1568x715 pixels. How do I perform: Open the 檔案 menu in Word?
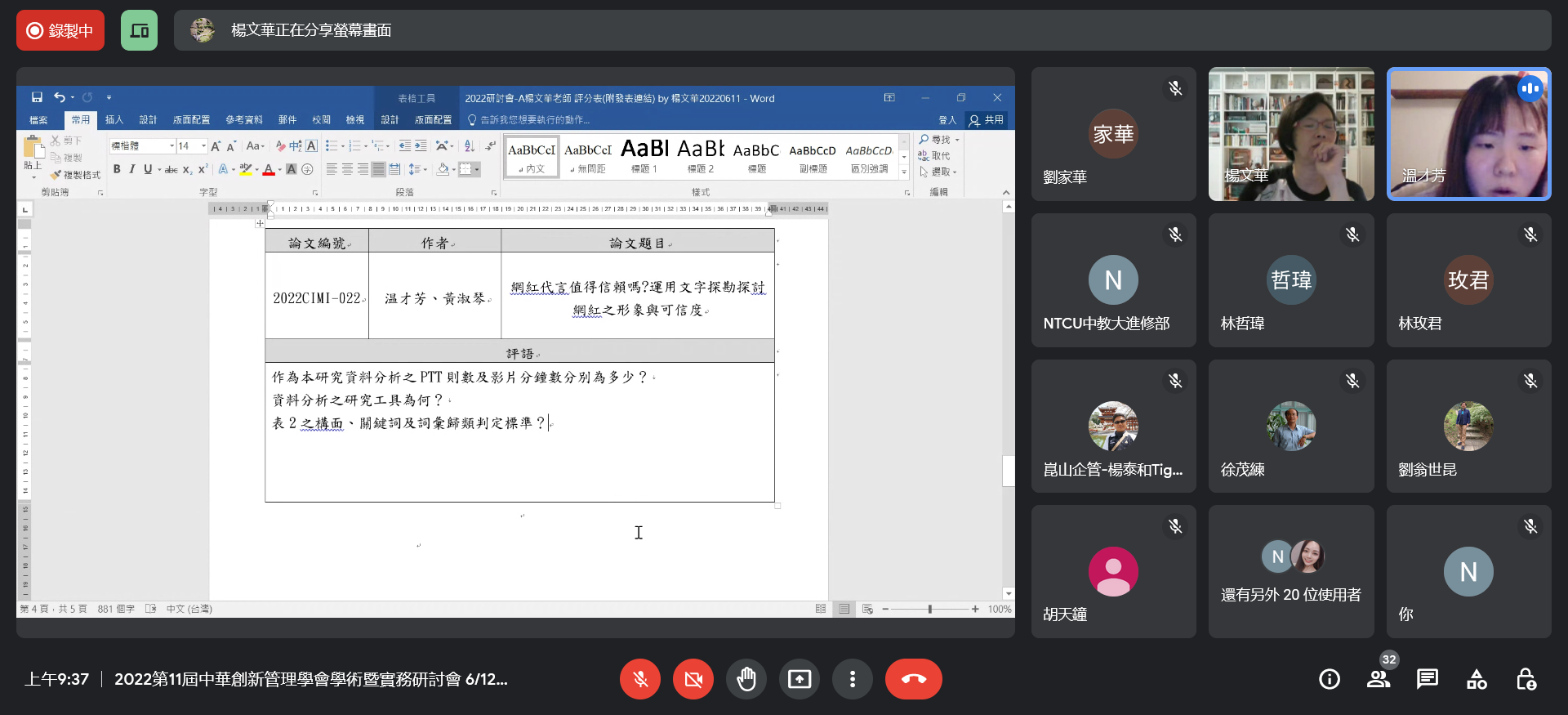(38, 120)
